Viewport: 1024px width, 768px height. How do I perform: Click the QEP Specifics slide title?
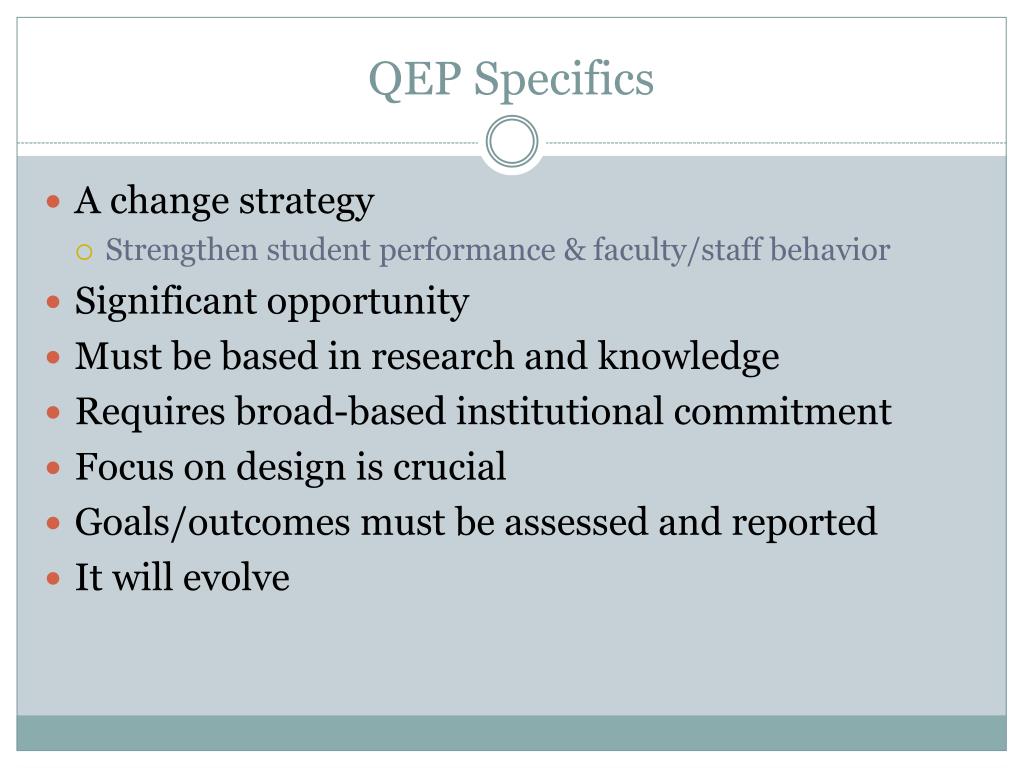511,80
